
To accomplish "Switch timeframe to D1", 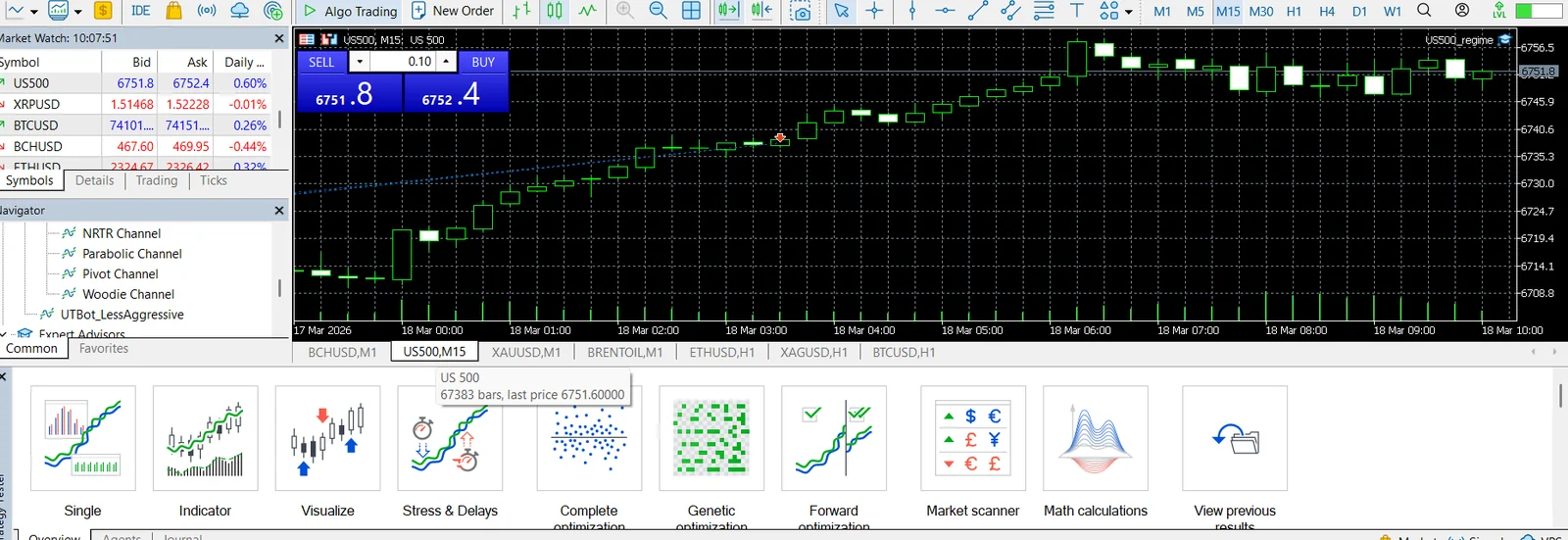I will pyautogui.click(x=1359, y=12).
